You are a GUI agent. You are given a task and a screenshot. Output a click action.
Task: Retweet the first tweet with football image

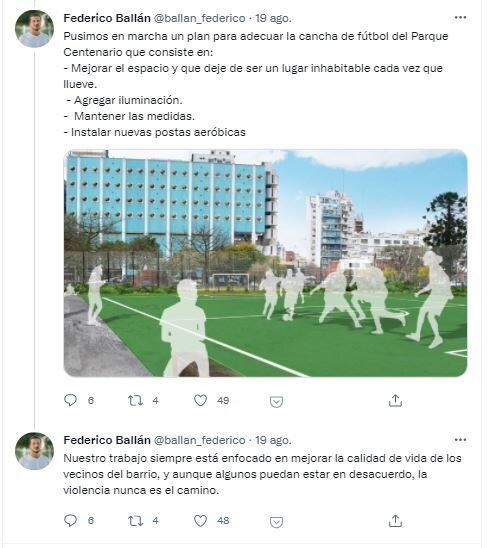tap(135, 400)
